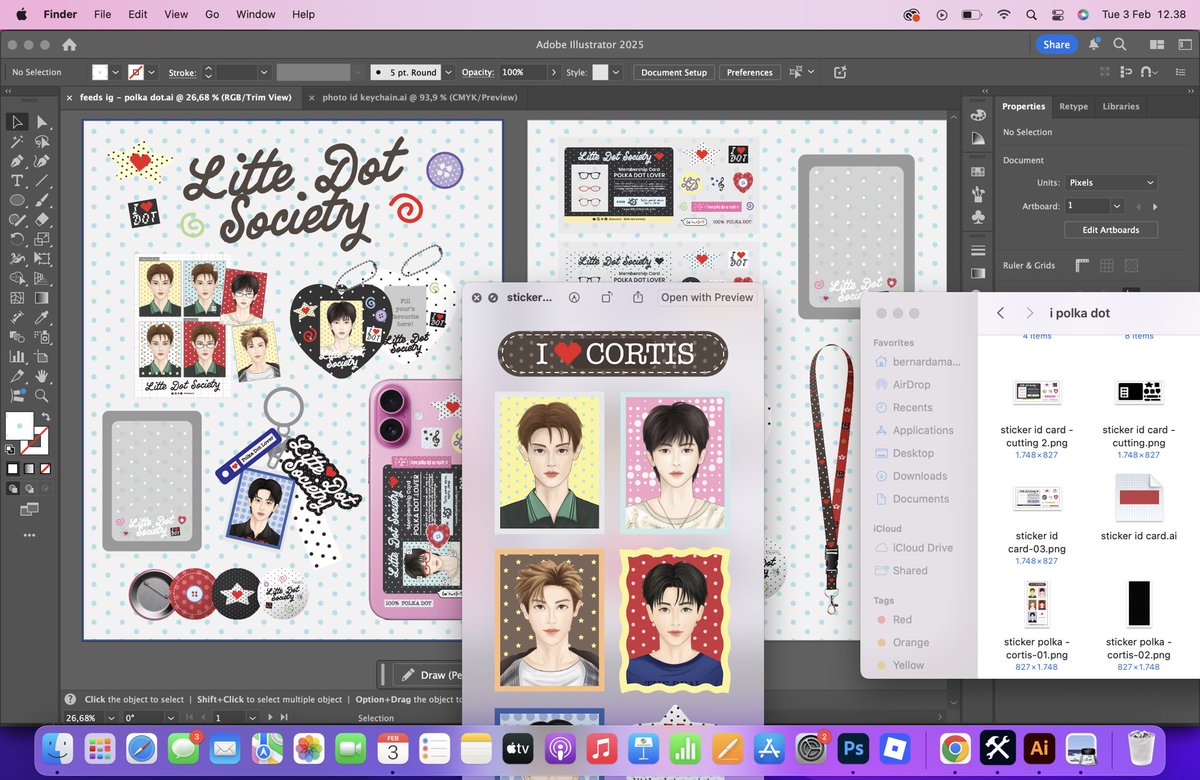Click the Illustrator Home icon

69,45
